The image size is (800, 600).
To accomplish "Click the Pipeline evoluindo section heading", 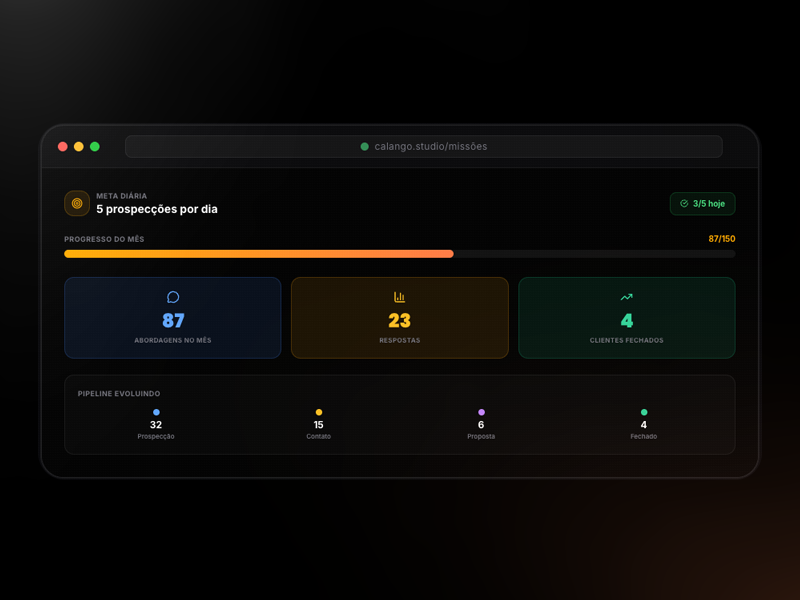I will [119, 394].
